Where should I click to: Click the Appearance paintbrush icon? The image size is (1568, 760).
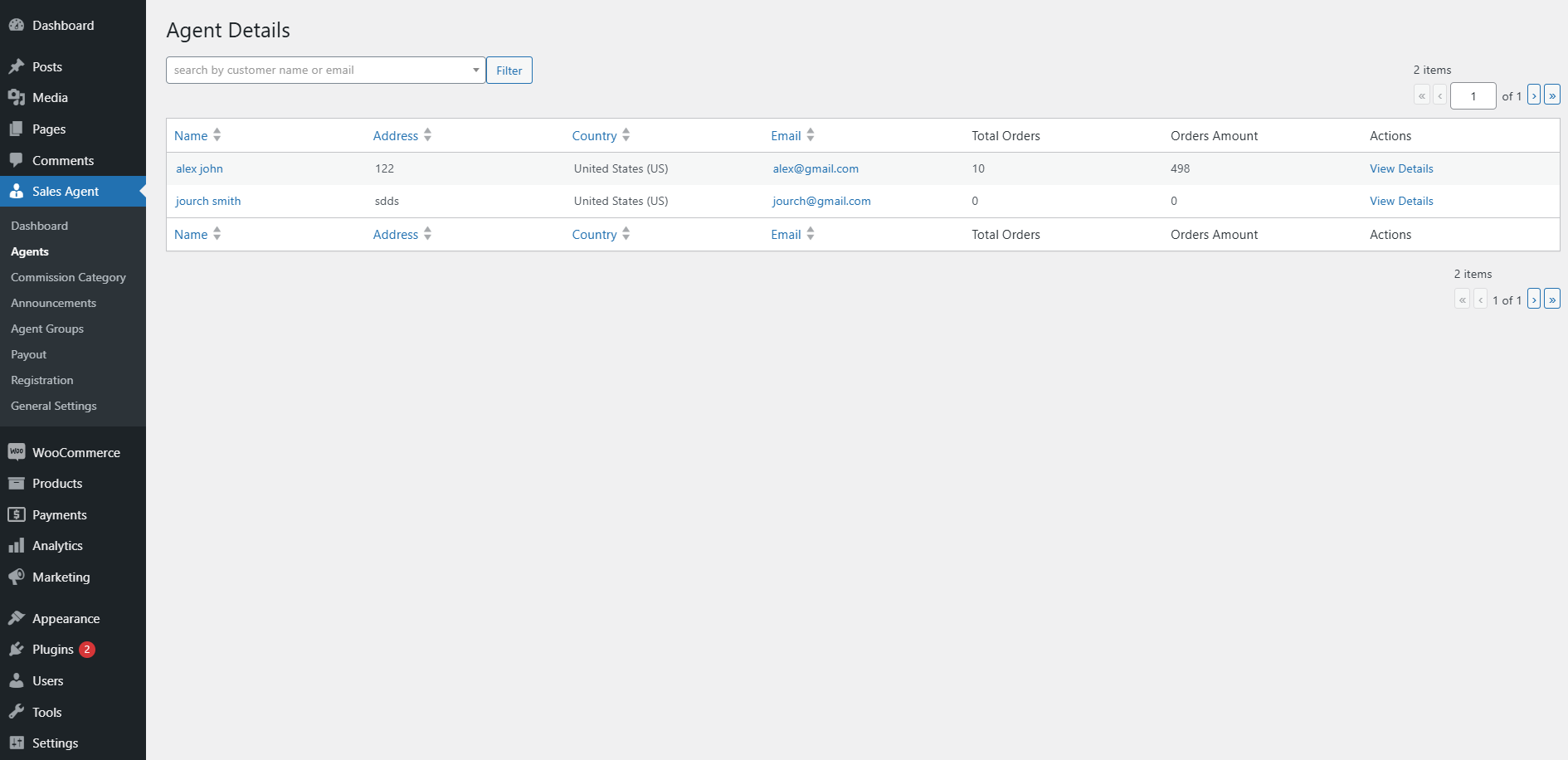coord(17,618)
